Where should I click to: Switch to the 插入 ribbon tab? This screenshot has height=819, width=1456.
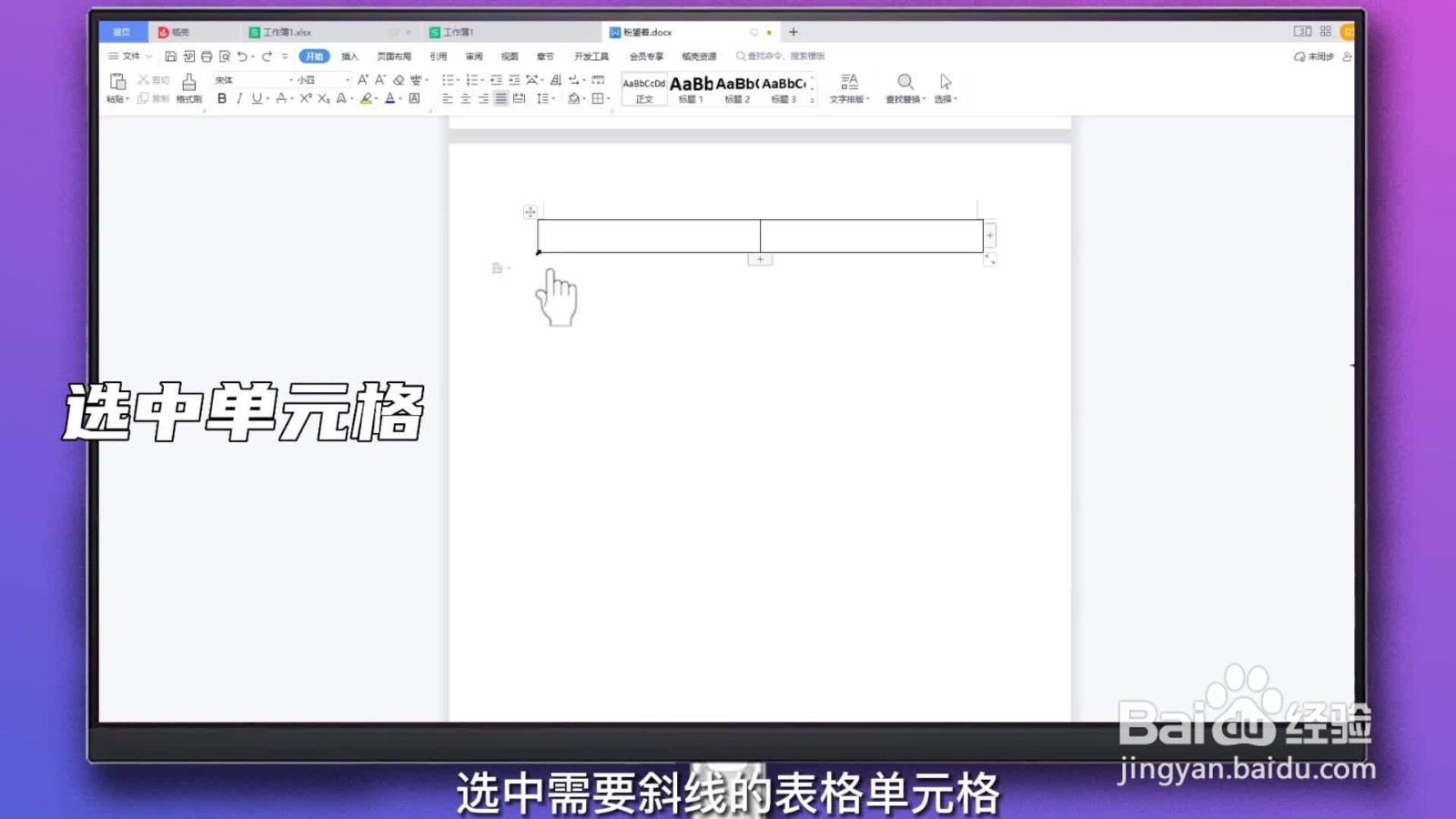click(x=349, y=56)
